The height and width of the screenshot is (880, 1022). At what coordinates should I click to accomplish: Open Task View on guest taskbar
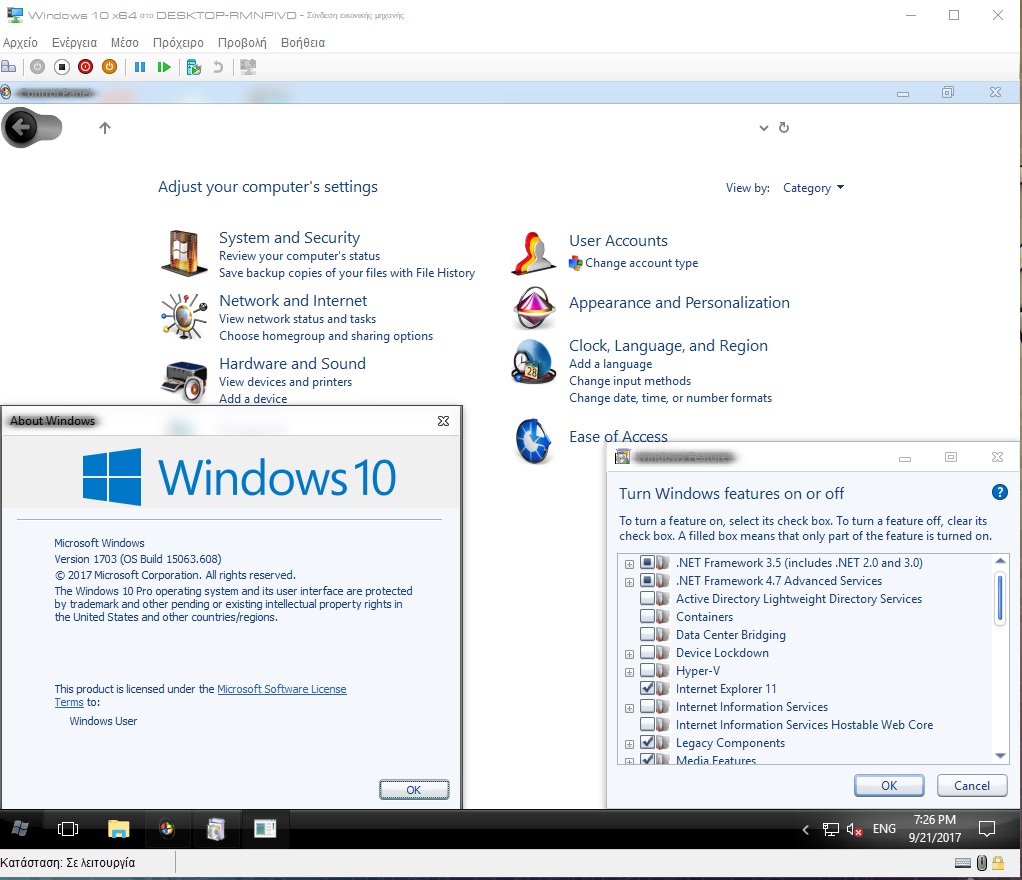click(68, 829)
